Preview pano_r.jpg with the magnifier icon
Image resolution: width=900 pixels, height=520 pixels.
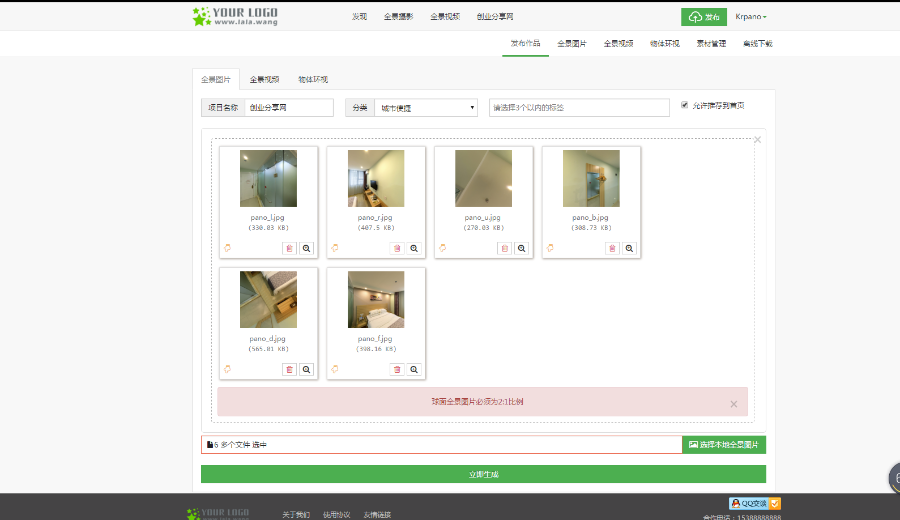[x=414, y=249]
